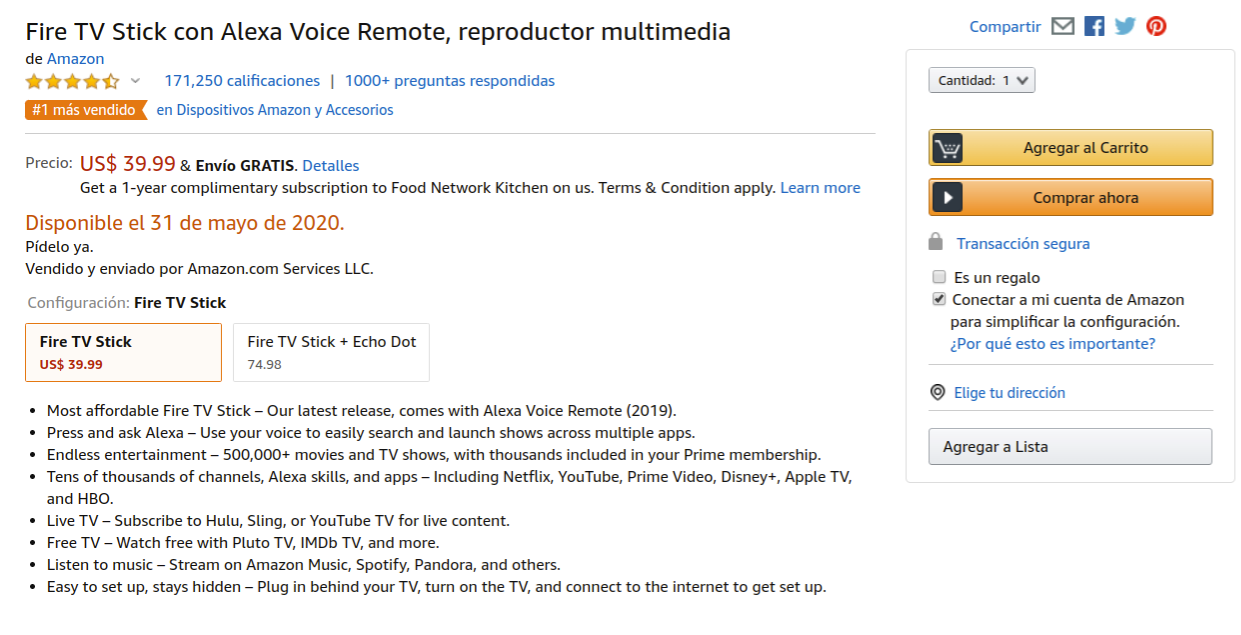This screenshot has width=1241, height=635.
Task: Share the product via email icon
Action: click(x=1063, y=26)
